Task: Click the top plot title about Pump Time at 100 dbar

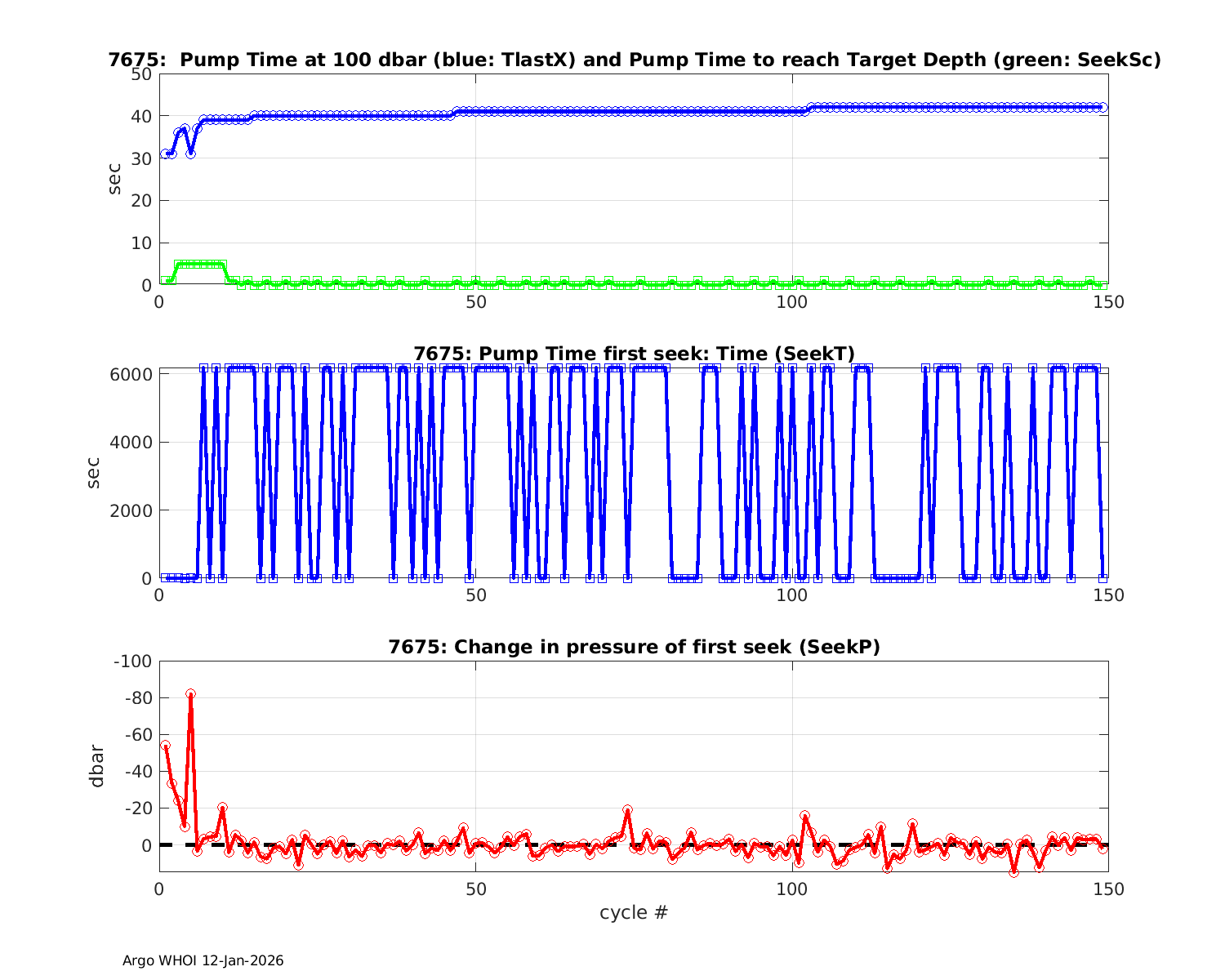Action: pos(634,60)
